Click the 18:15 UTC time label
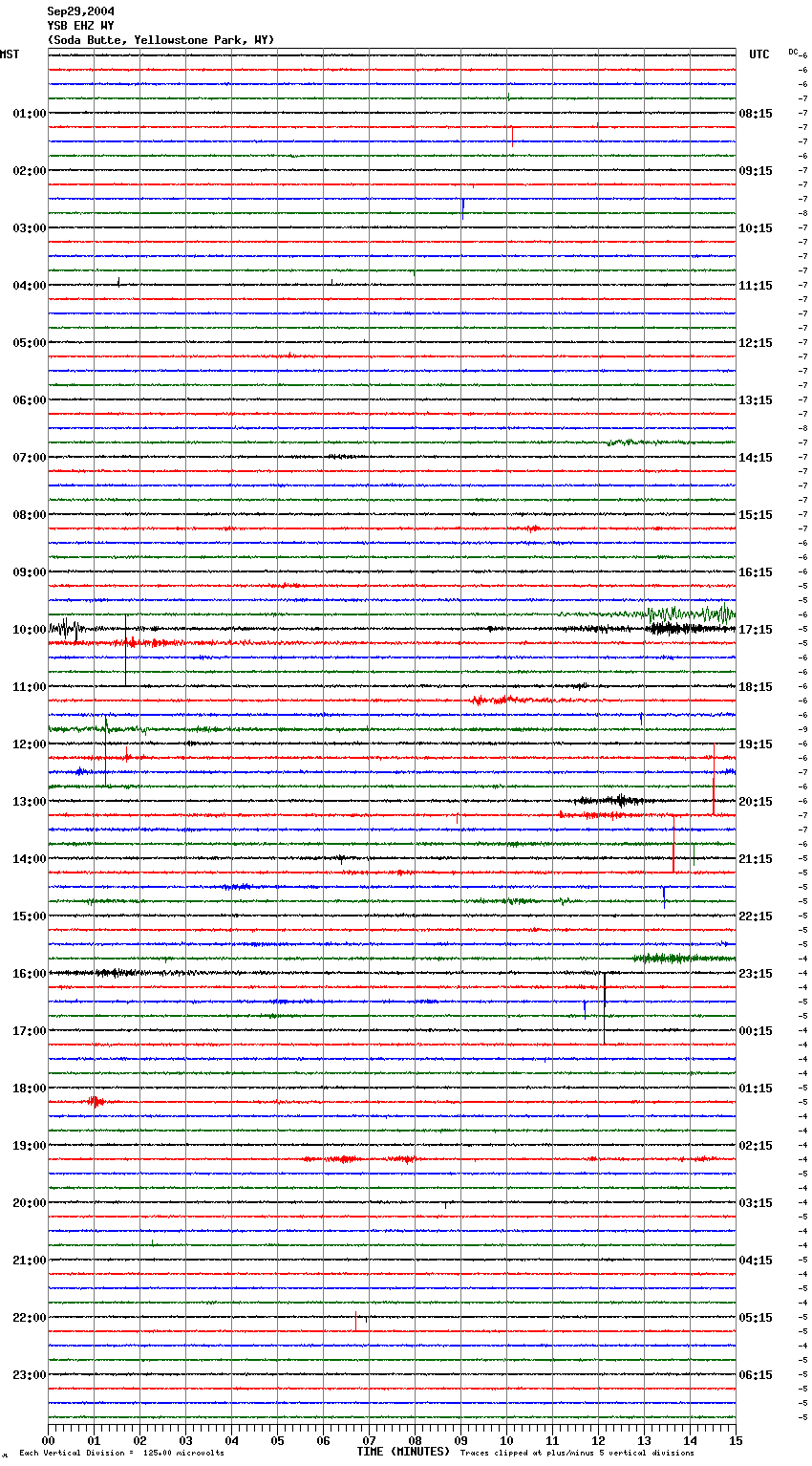812x1466 pixels. pyautogui.click(x=756, y=687)
